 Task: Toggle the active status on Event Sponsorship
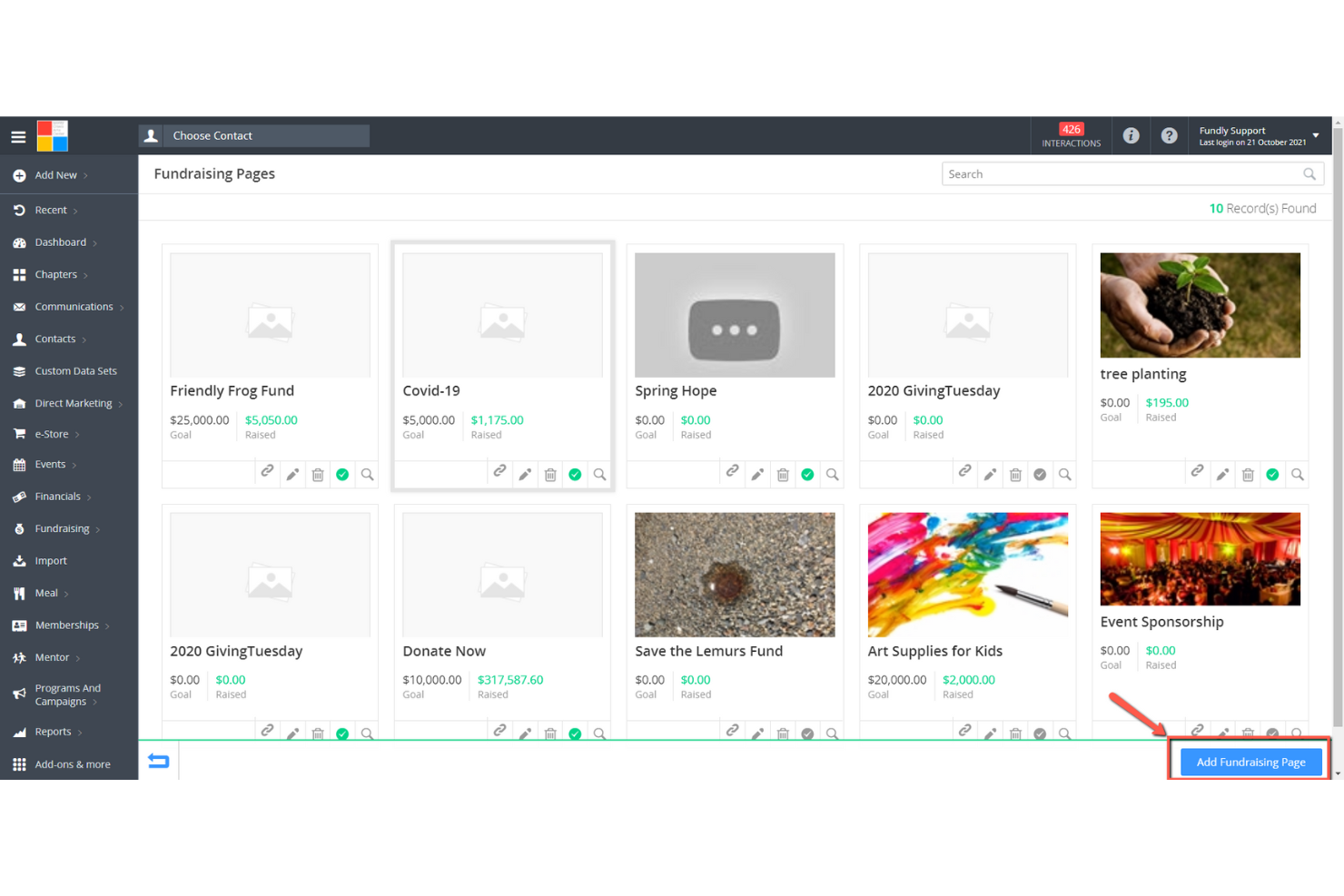pos(1272,733)
